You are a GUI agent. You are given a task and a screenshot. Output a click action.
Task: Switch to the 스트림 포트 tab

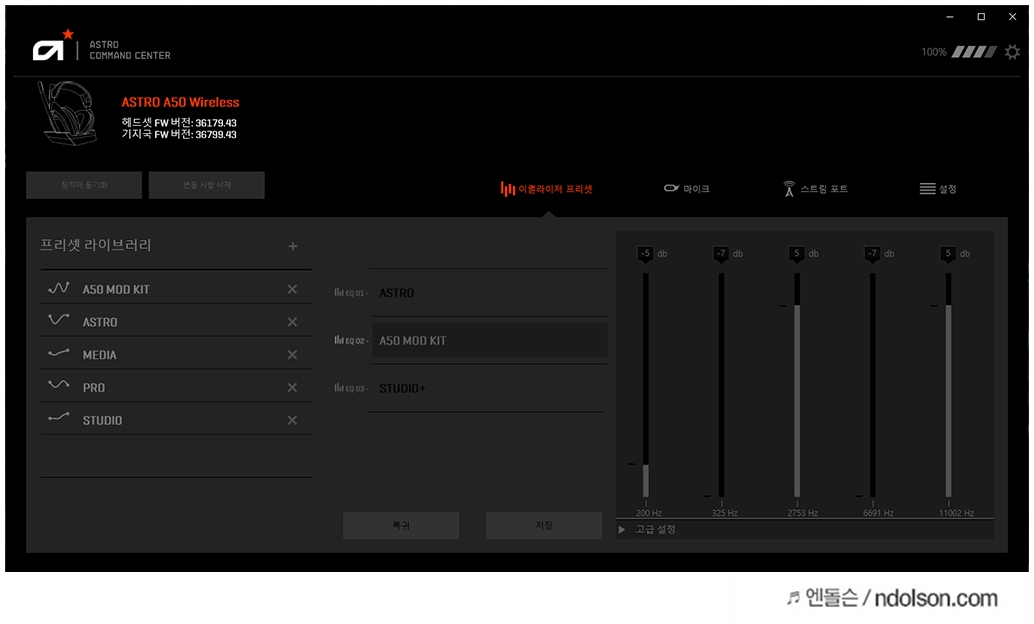814,189
